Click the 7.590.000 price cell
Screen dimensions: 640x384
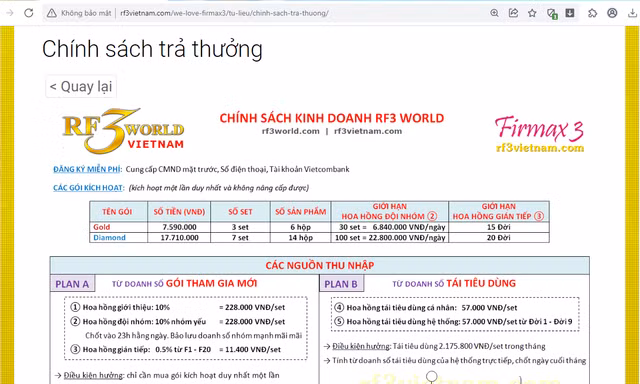point(179,227)
